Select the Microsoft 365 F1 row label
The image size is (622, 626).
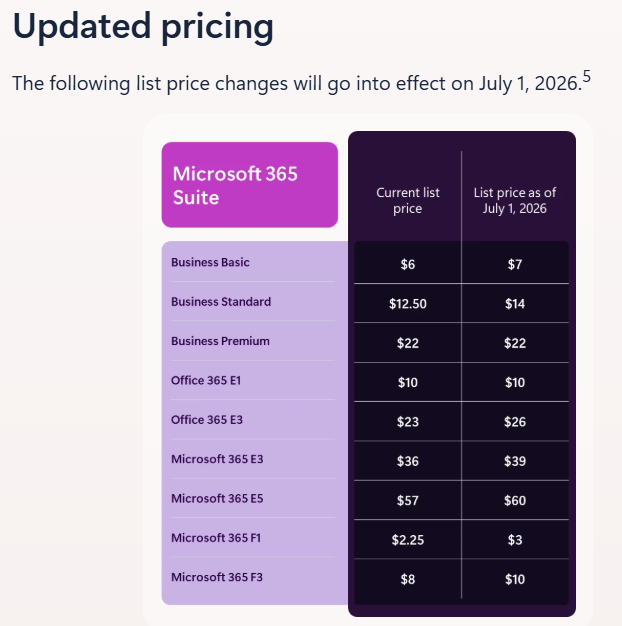click(x=217, y=538)
